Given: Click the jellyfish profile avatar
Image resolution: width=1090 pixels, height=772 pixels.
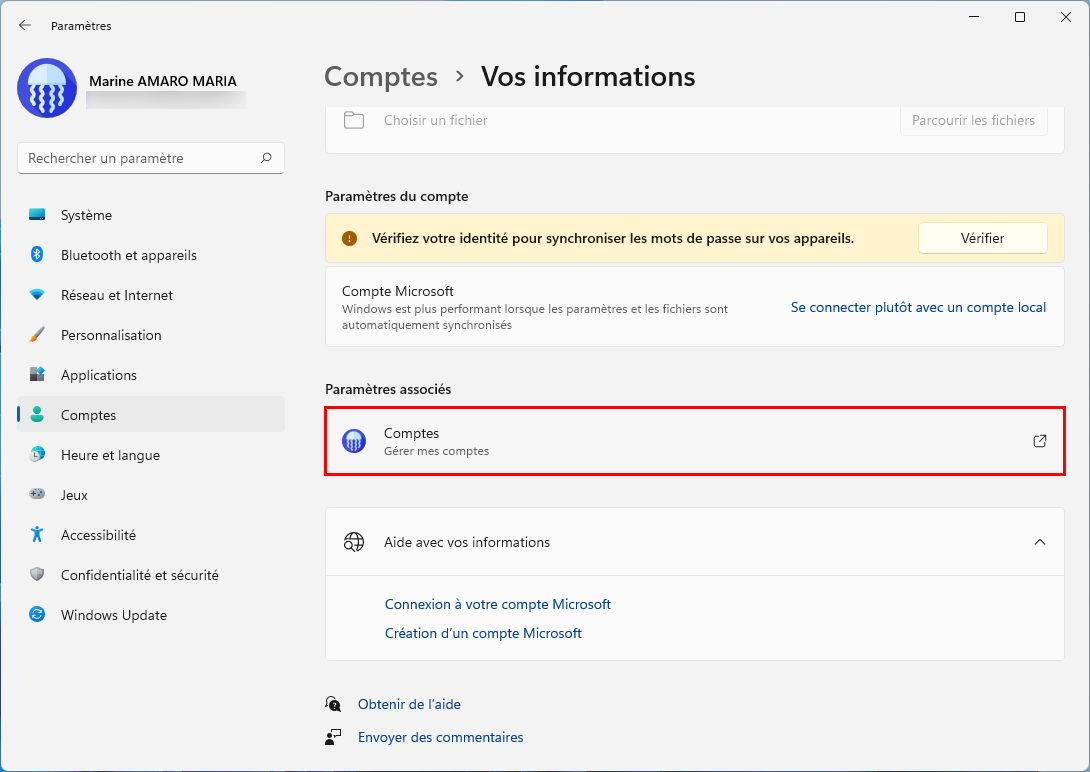Looking at the screenshot, I should (x=47, y=88).
